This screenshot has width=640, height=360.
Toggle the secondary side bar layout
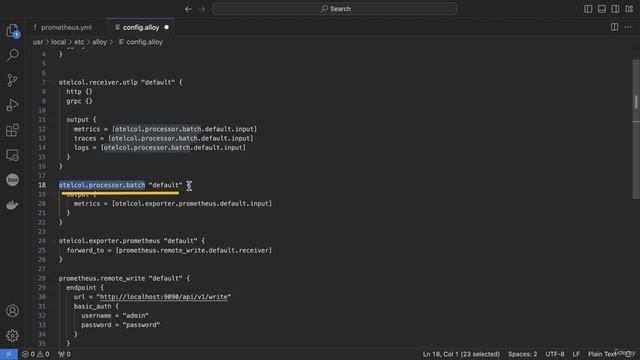pyautogui.click(x=615, y=9)
